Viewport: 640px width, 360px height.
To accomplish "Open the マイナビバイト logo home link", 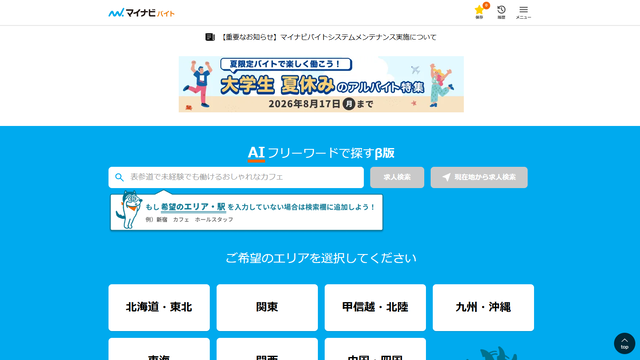I will [x=141, y=13].
